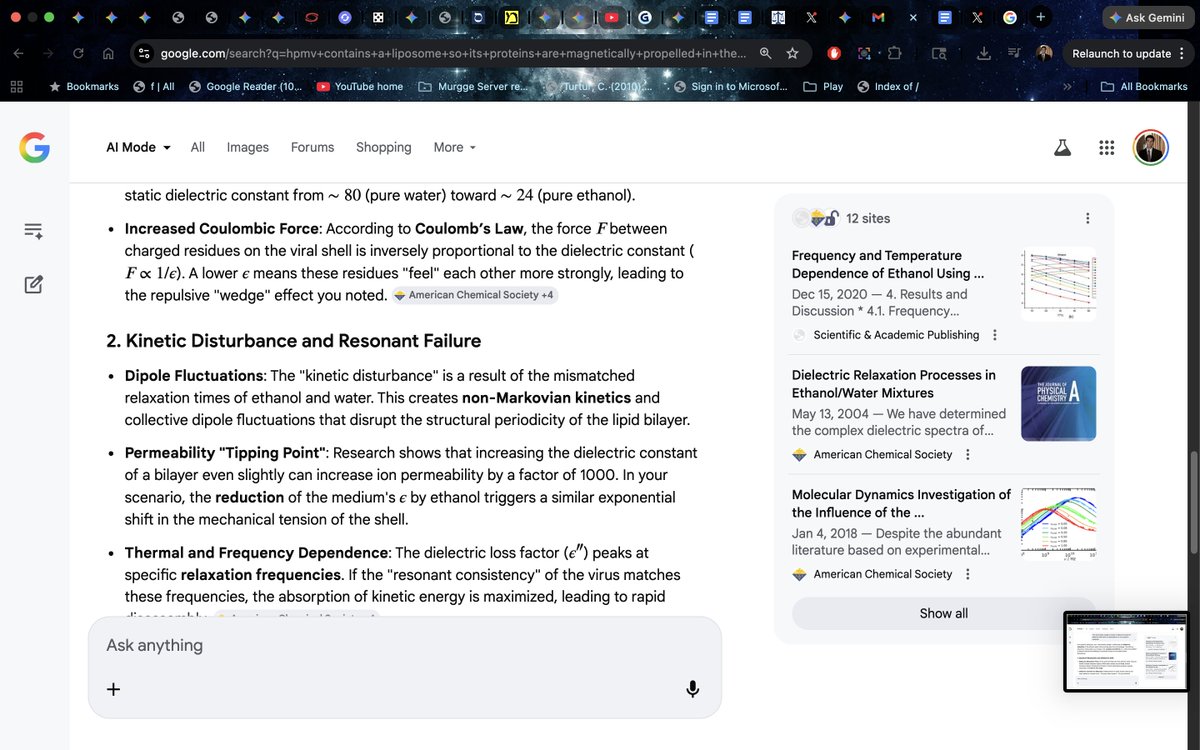Switch to the YouTube browser tab
Image resolution: width=1200 pixels, height=750 pixels.
tap(611, 17)
